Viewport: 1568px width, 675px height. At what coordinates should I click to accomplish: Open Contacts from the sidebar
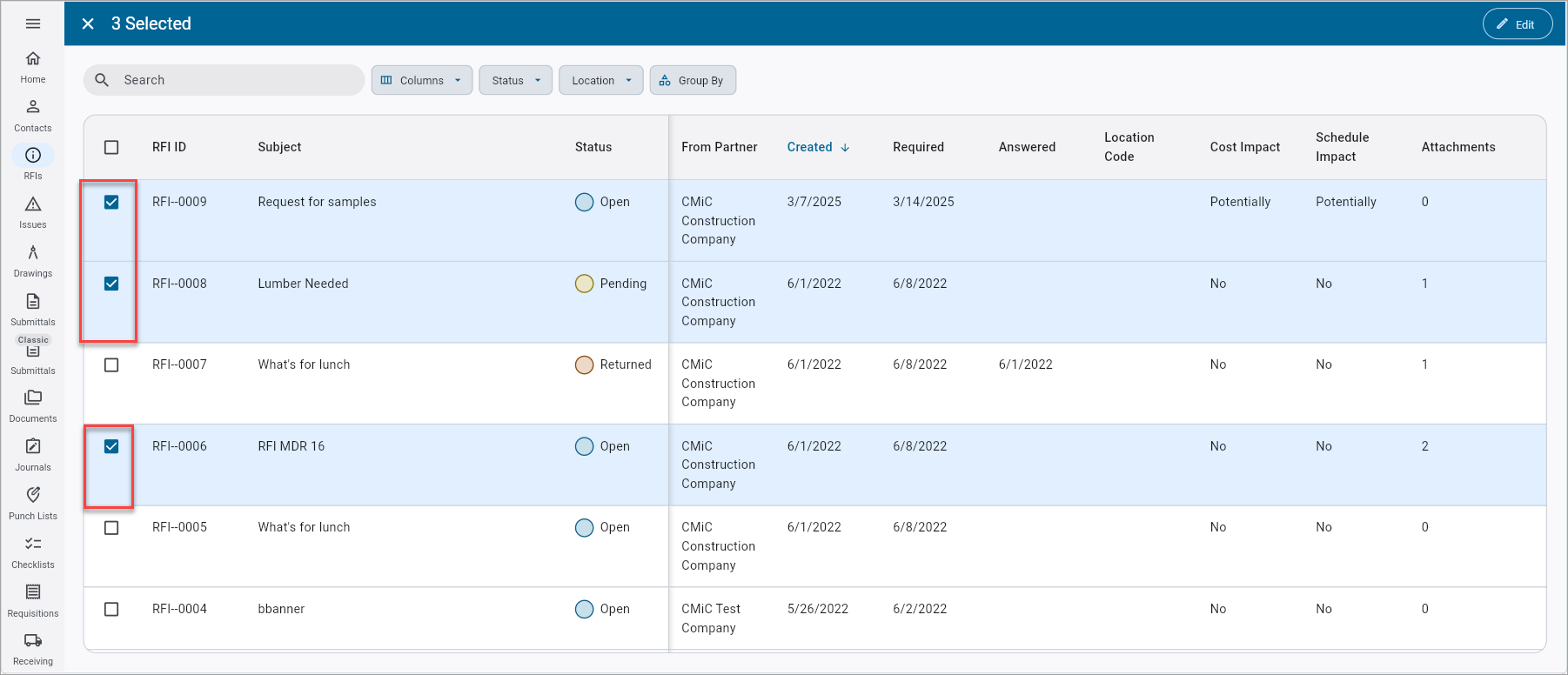[x=33, y=116]
